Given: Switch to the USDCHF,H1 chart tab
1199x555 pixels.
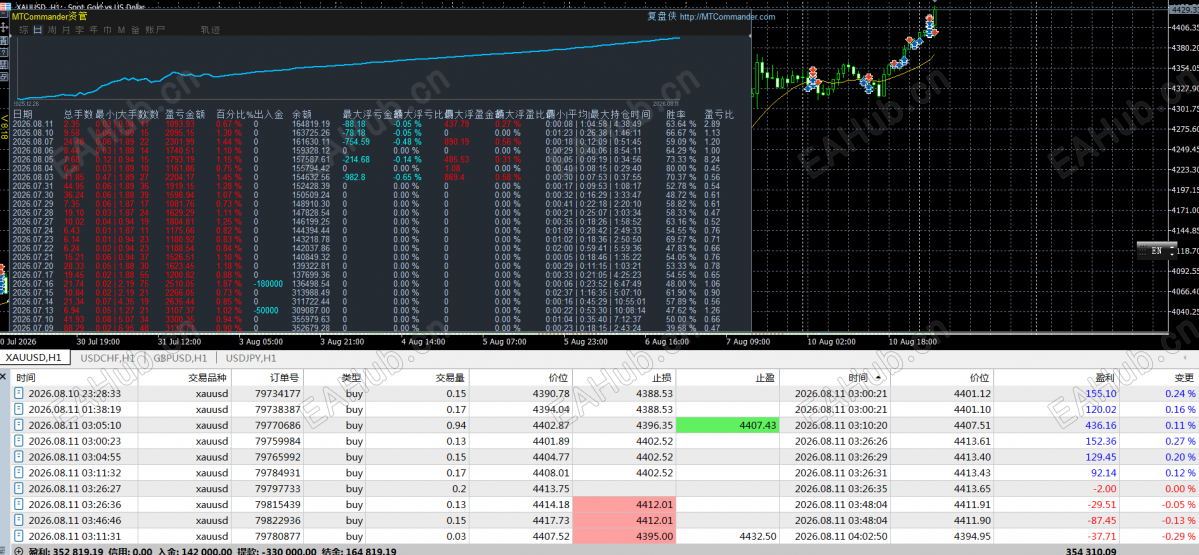Looking at the screenshot, I should (108, 358).
